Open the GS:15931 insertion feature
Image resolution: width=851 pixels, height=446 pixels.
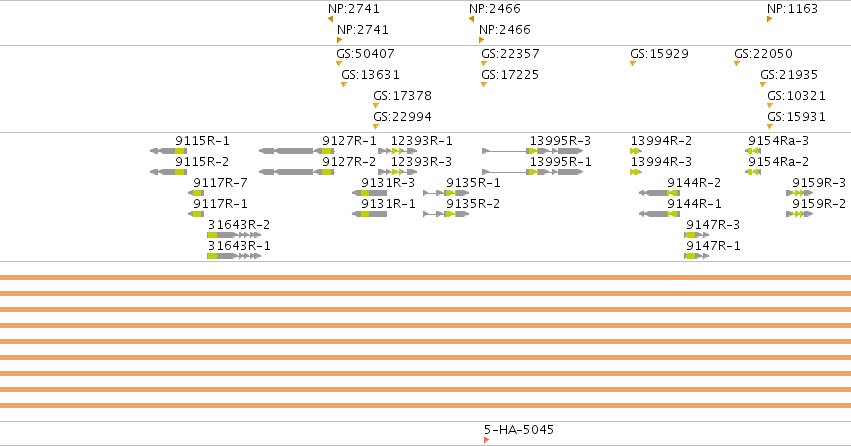click(x=770, y=127)
